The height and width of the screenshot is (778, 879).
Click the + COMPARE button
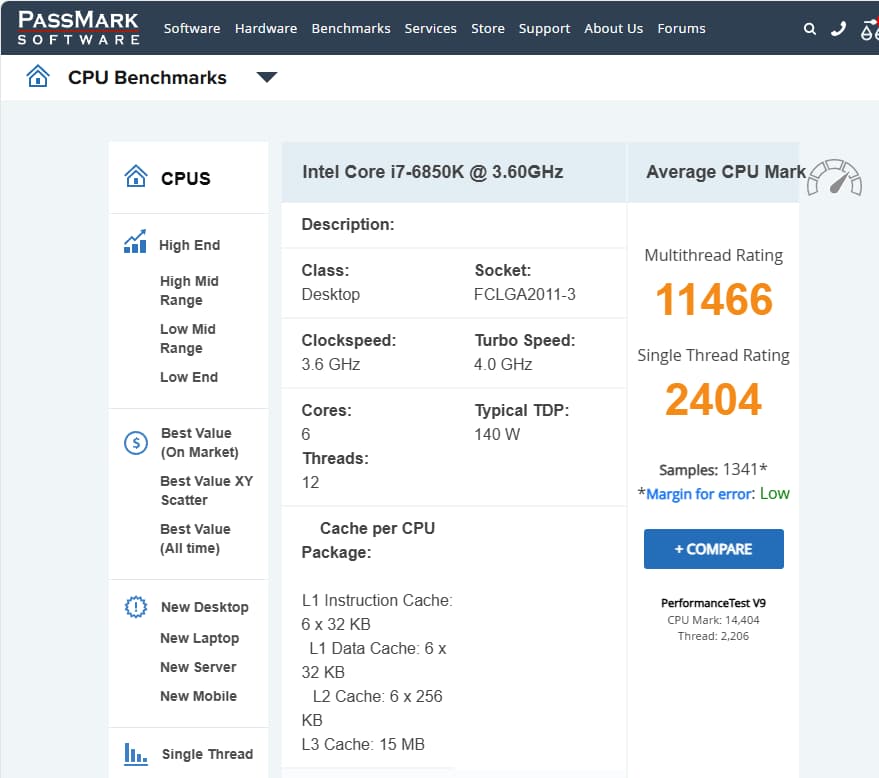tap(714, 549)
